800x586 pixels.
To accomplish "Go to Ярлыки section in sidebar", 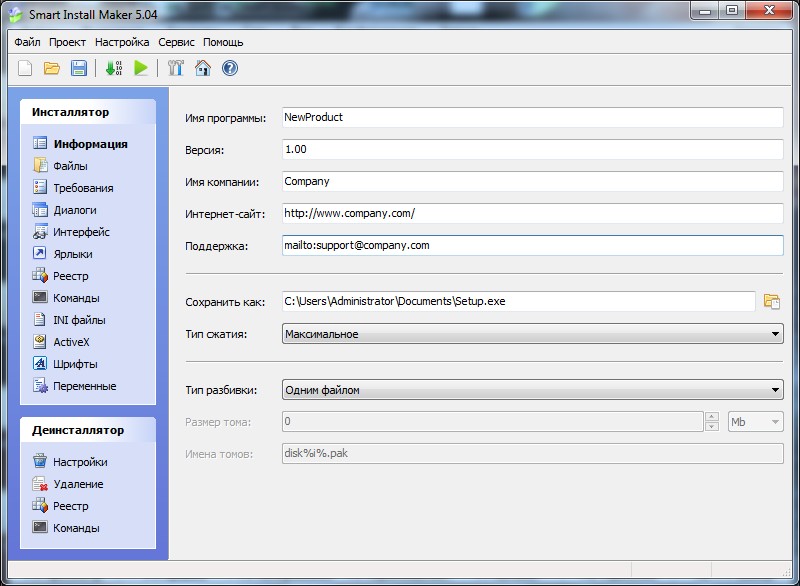I will 72,254.
